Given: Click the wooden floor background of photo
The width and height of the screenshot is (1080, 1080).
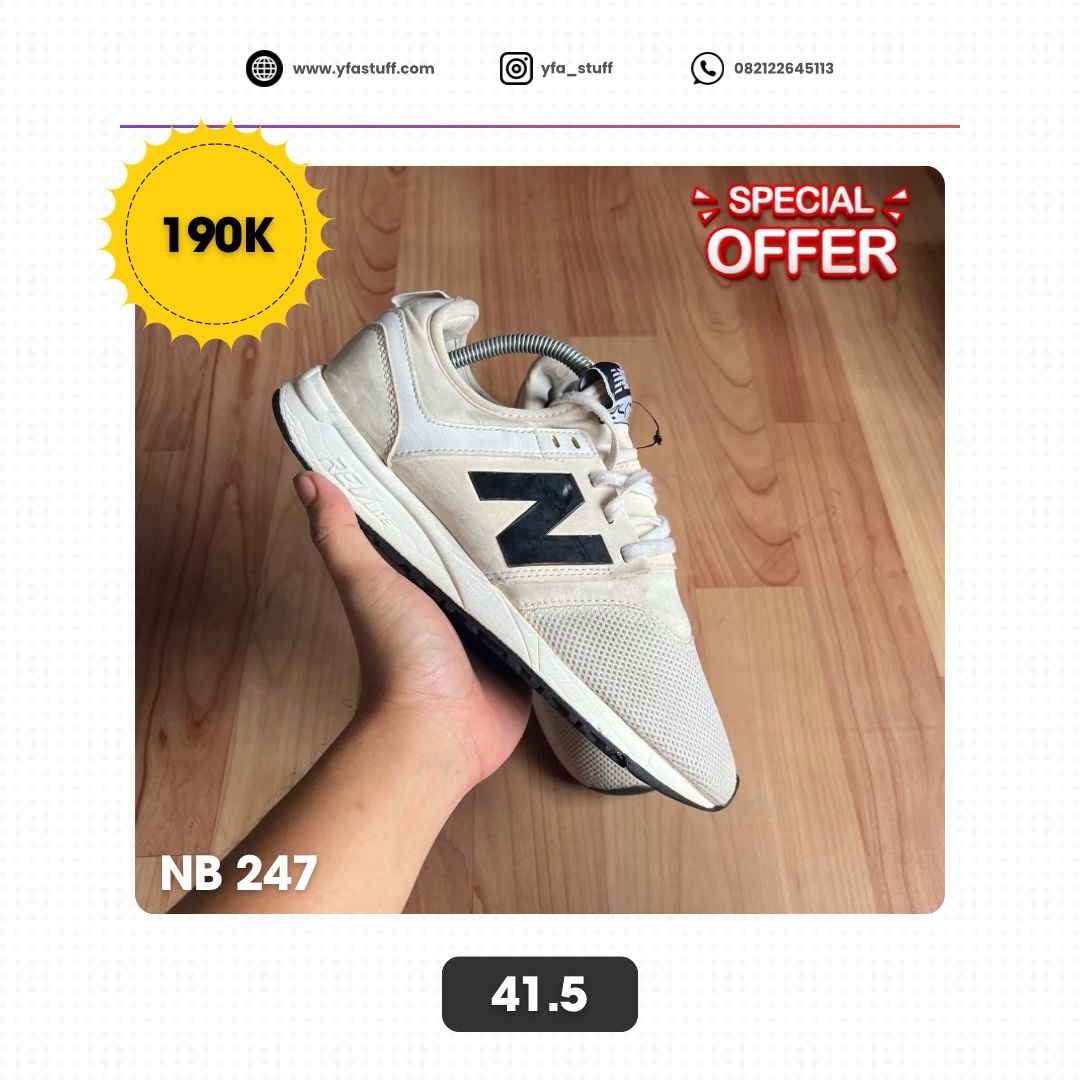Looking at the screenshot, I should tap(827, 620).
